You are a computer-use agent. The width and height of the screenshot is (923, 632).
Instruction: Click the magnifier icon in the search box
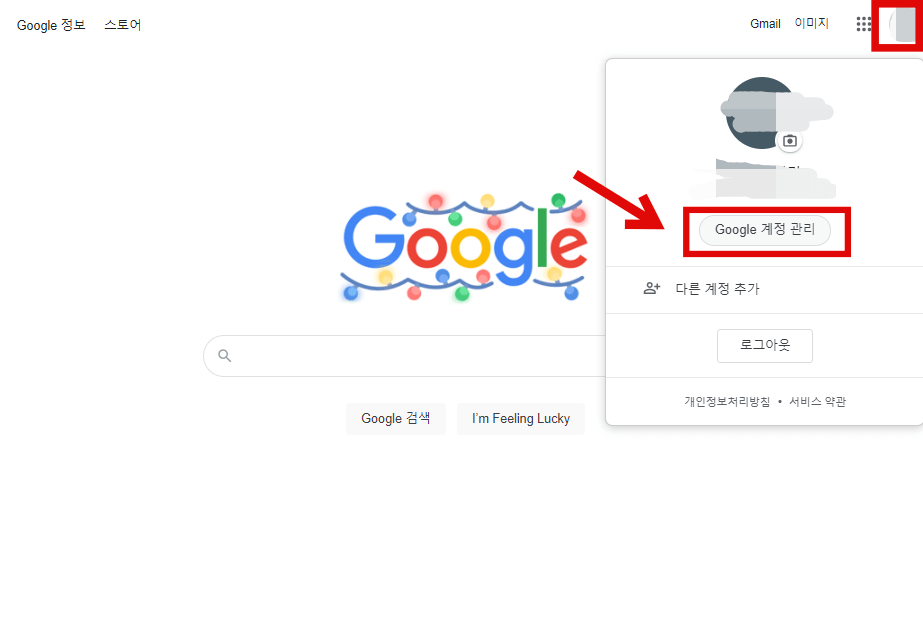click(224, 355)
